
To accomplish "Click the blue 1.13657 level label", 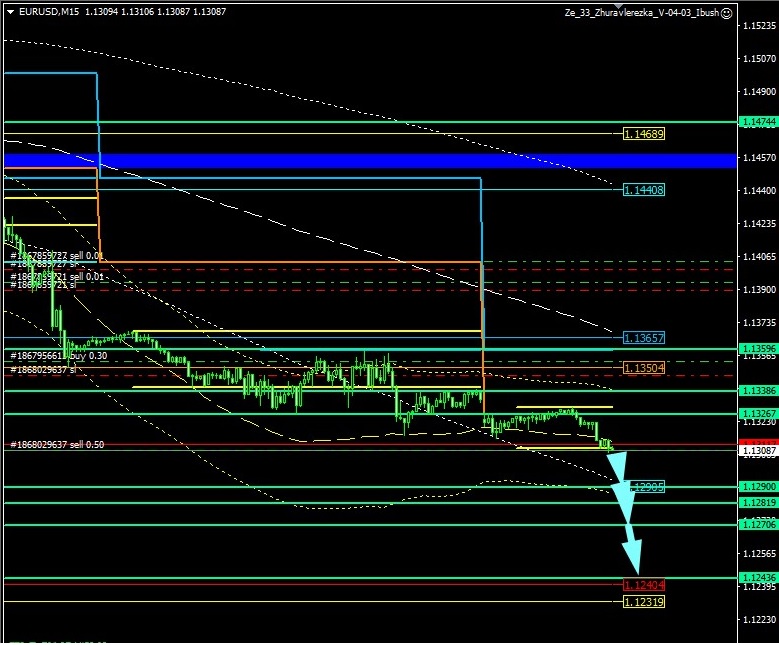I will click(x=643, y=338).
